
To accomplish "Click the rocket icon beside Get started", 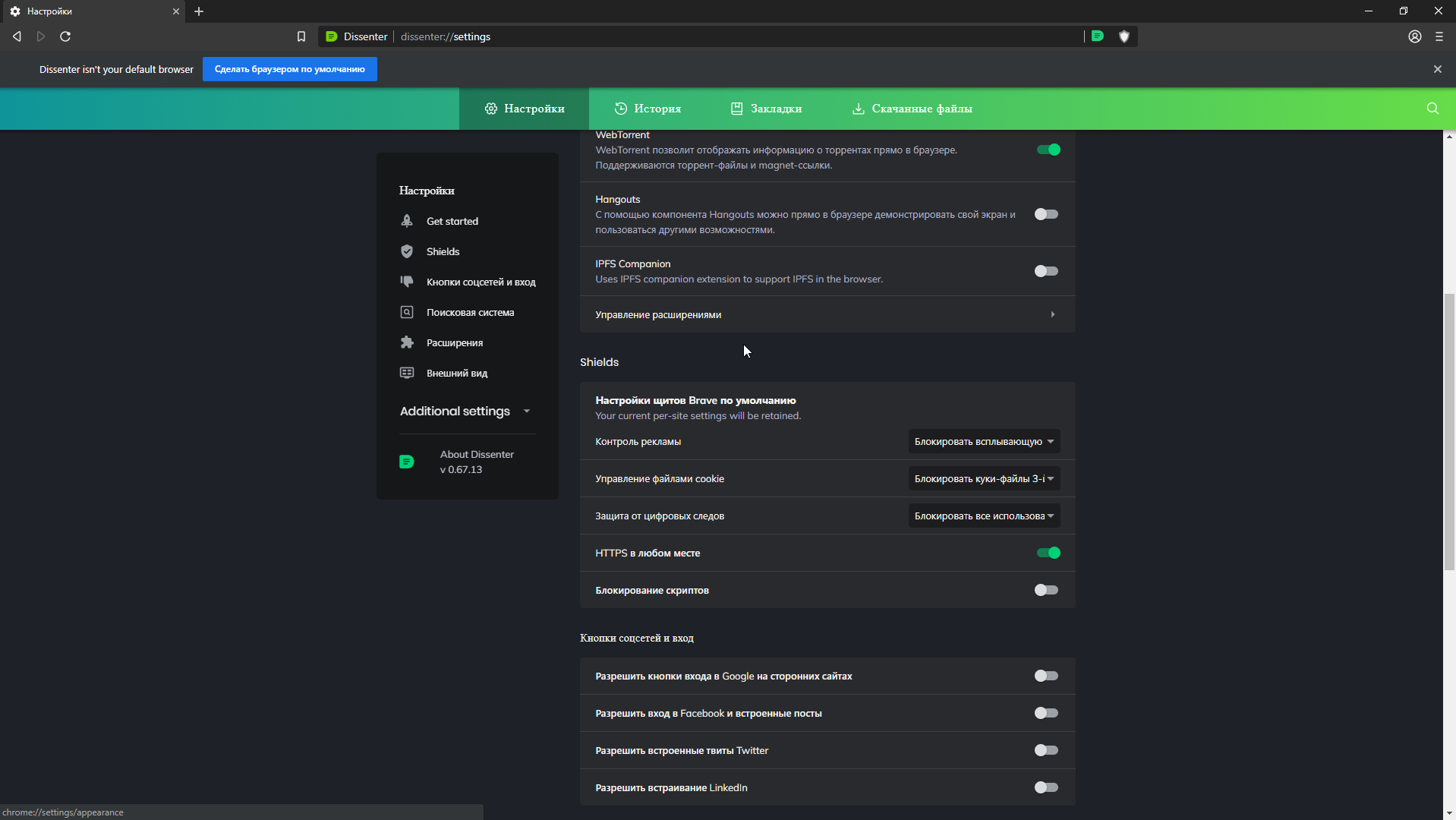I will (x=407, y=221).
